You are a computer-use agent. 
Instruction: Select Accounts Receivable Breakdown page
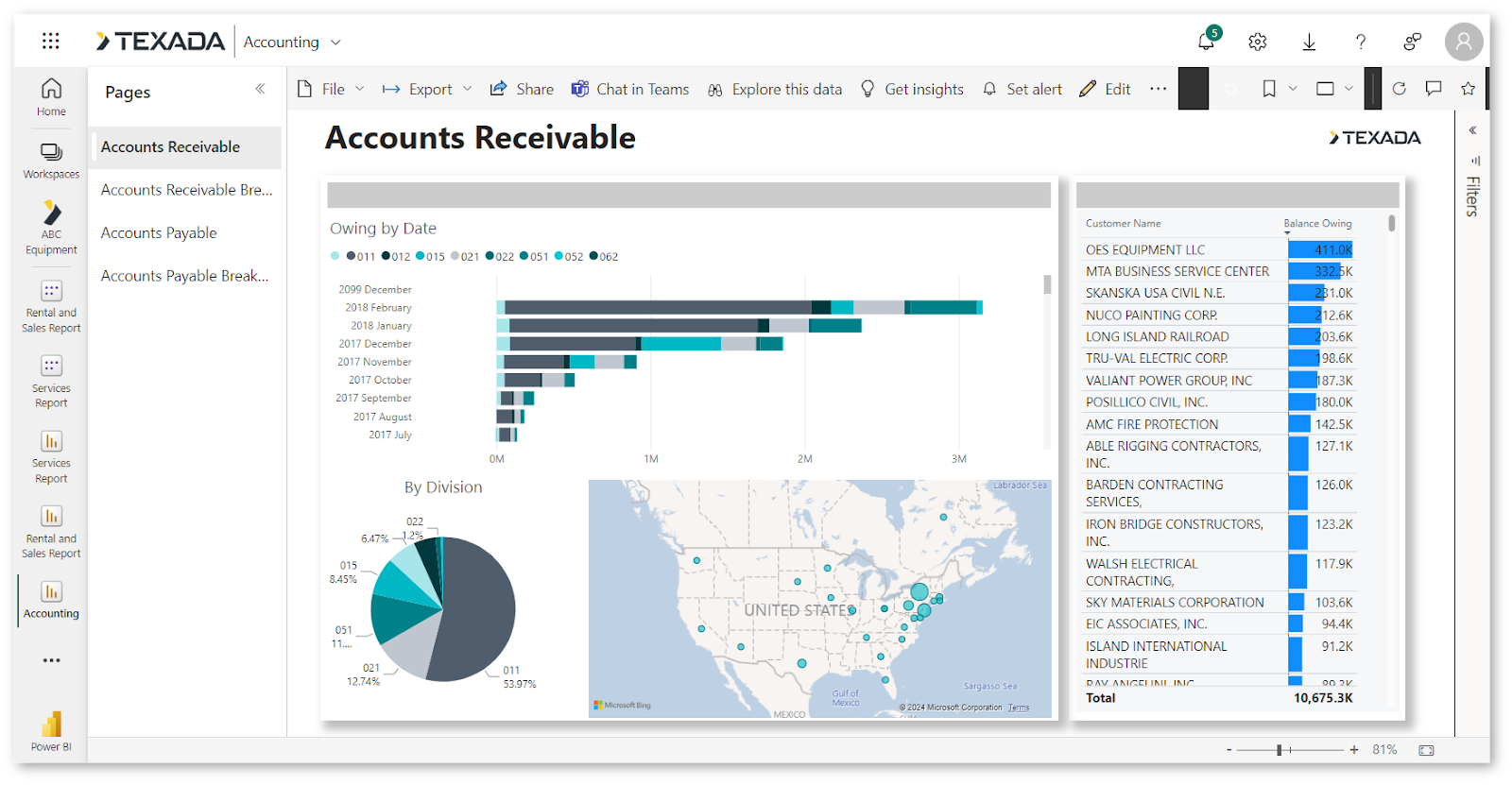pyautogui.click(x=187, y=190)
